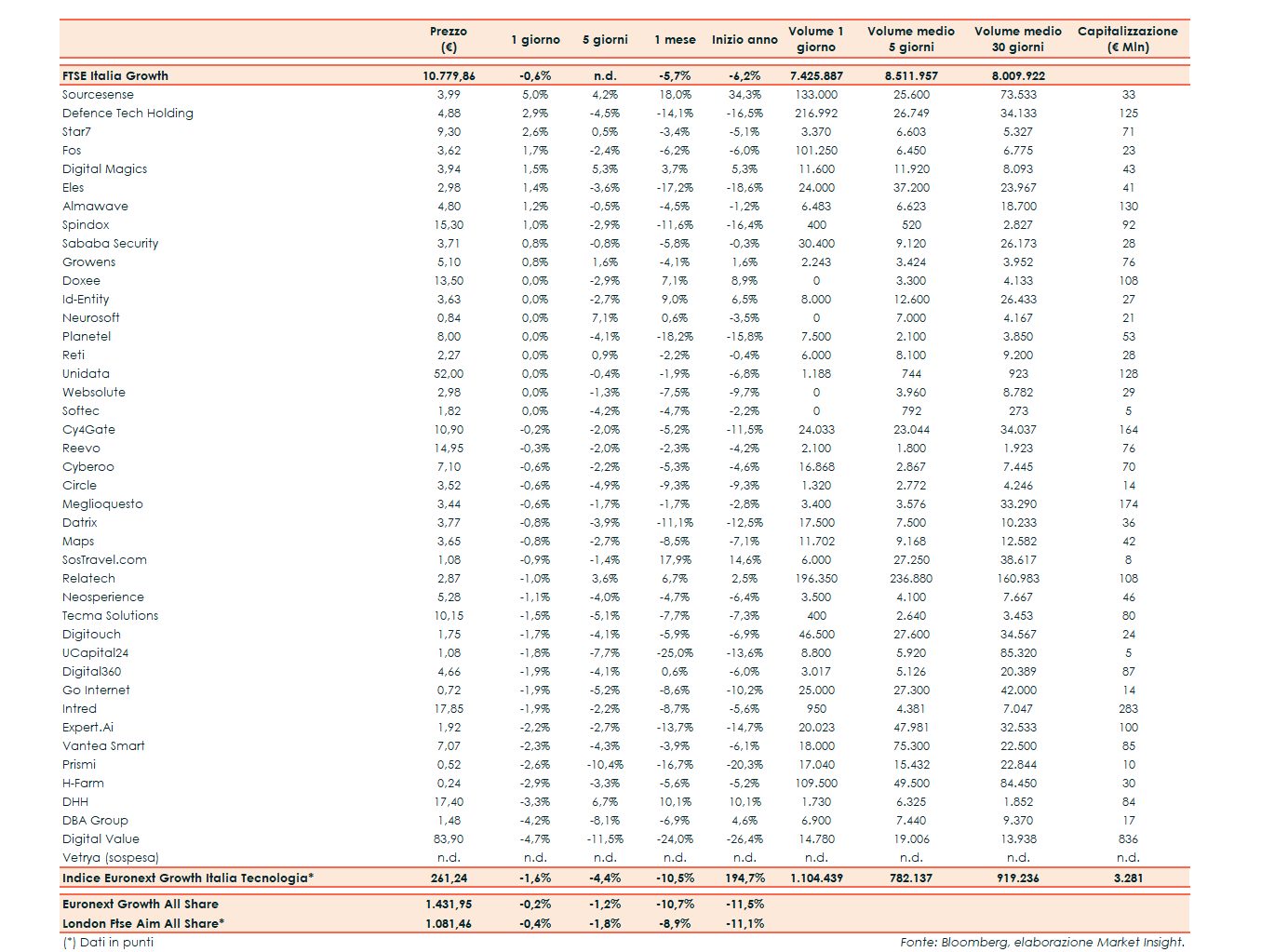This screenshot has height=952, width=1288.
Task: Click the "DHH" row name
Action: [x=75, y=801]
